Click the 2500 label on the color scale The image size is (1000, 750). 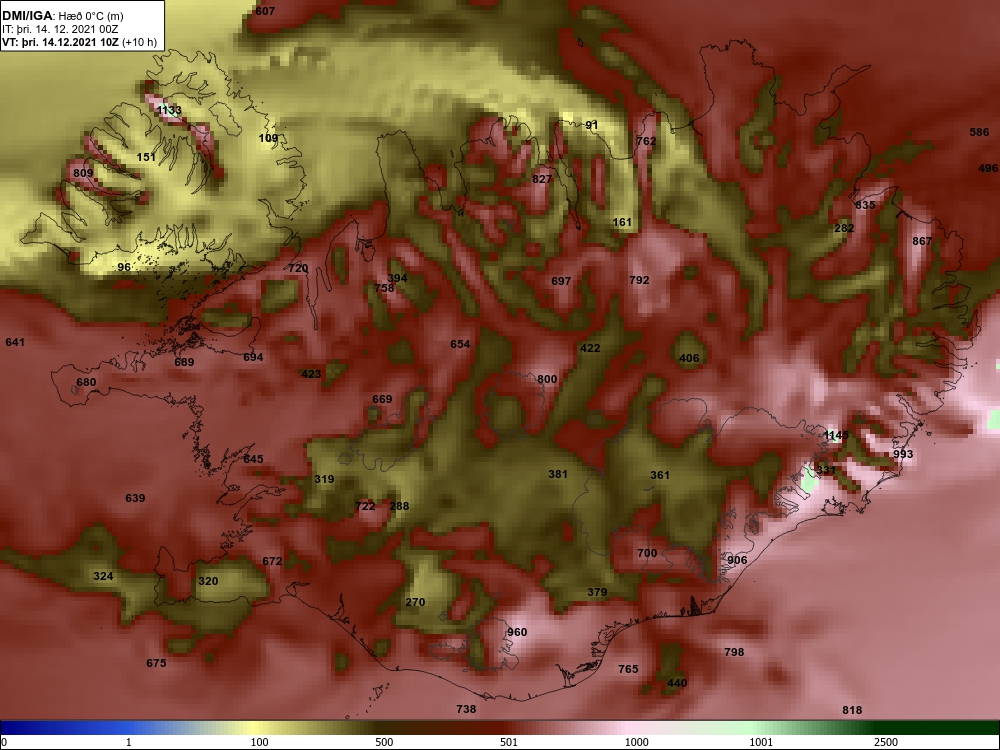(886, 742)
